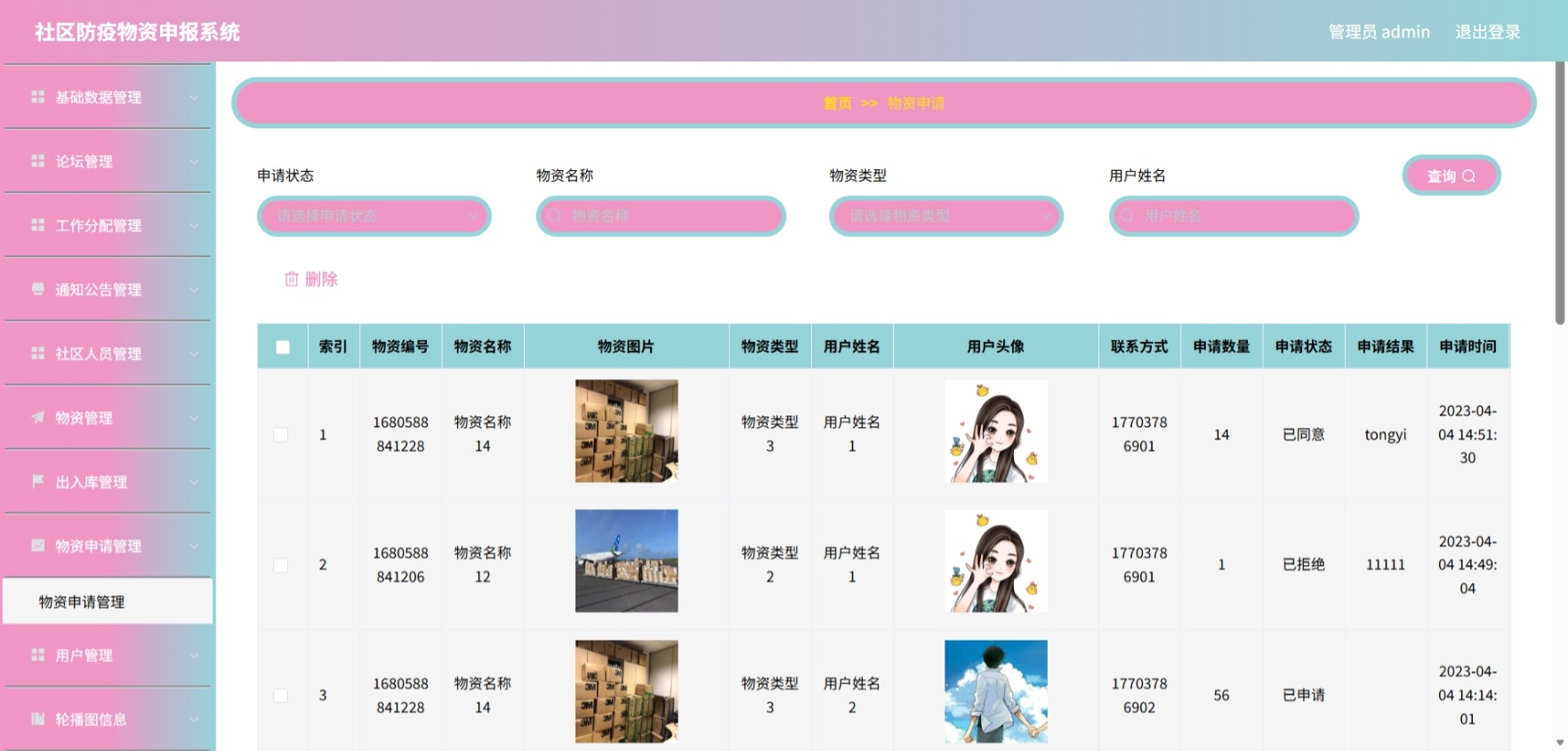The width and height of the screenshot is (1568, 751).
Task: Open the 物资类型 dropdown
Action: coord(946,216)
